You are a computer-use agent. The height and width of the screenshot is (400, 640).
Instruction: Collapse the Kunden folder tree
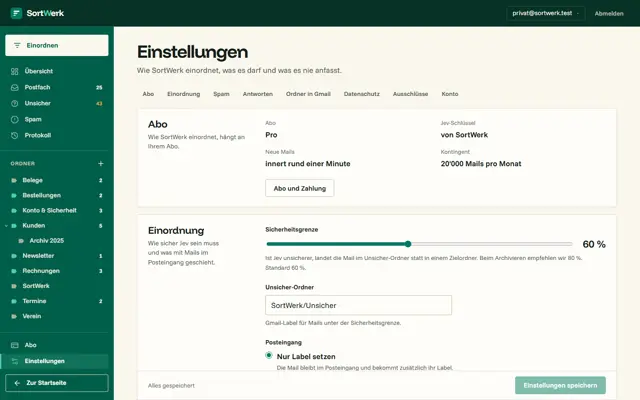click(x=6, y=226)
